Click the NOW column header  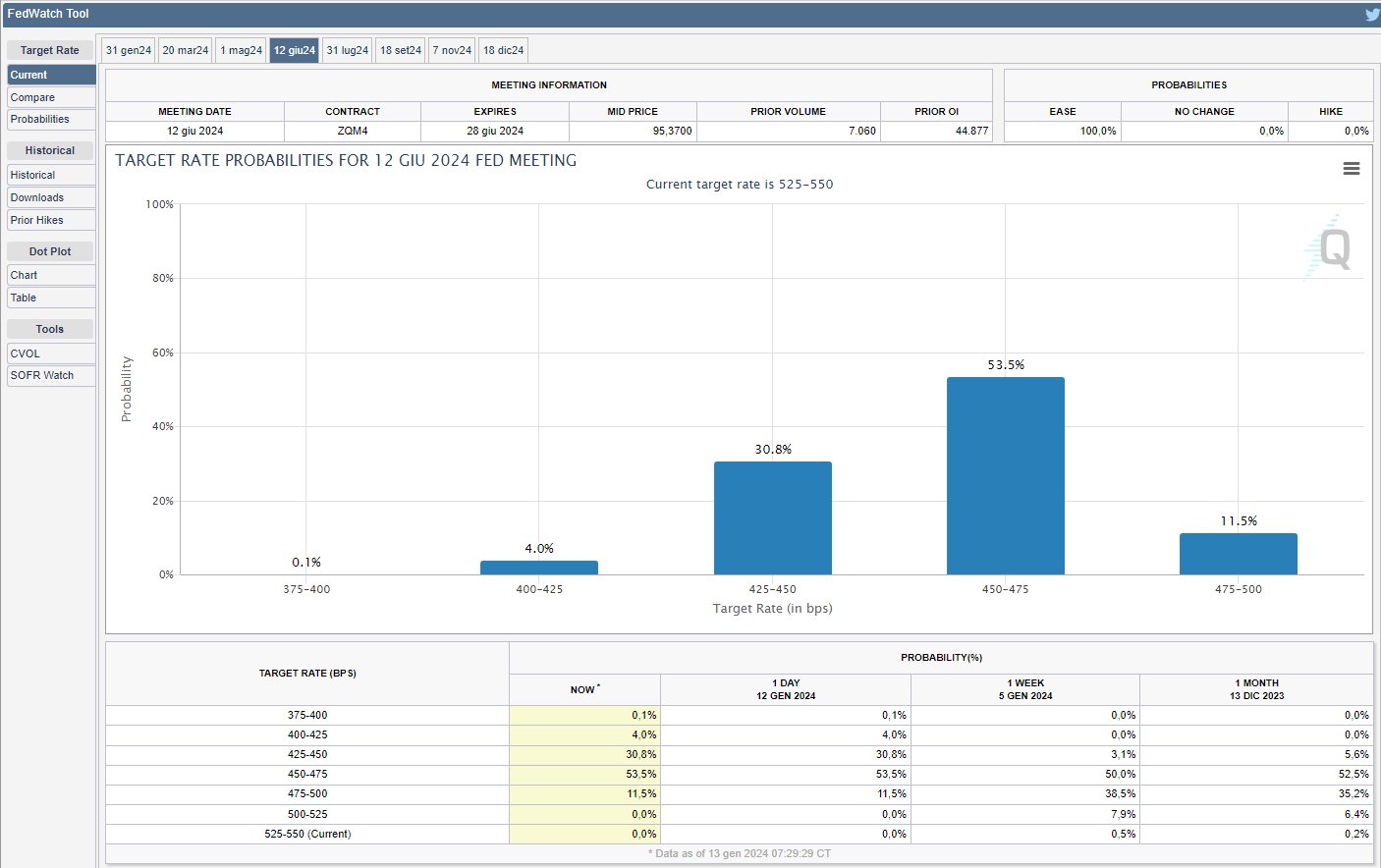pyautogui.click(x=584, y=689)
